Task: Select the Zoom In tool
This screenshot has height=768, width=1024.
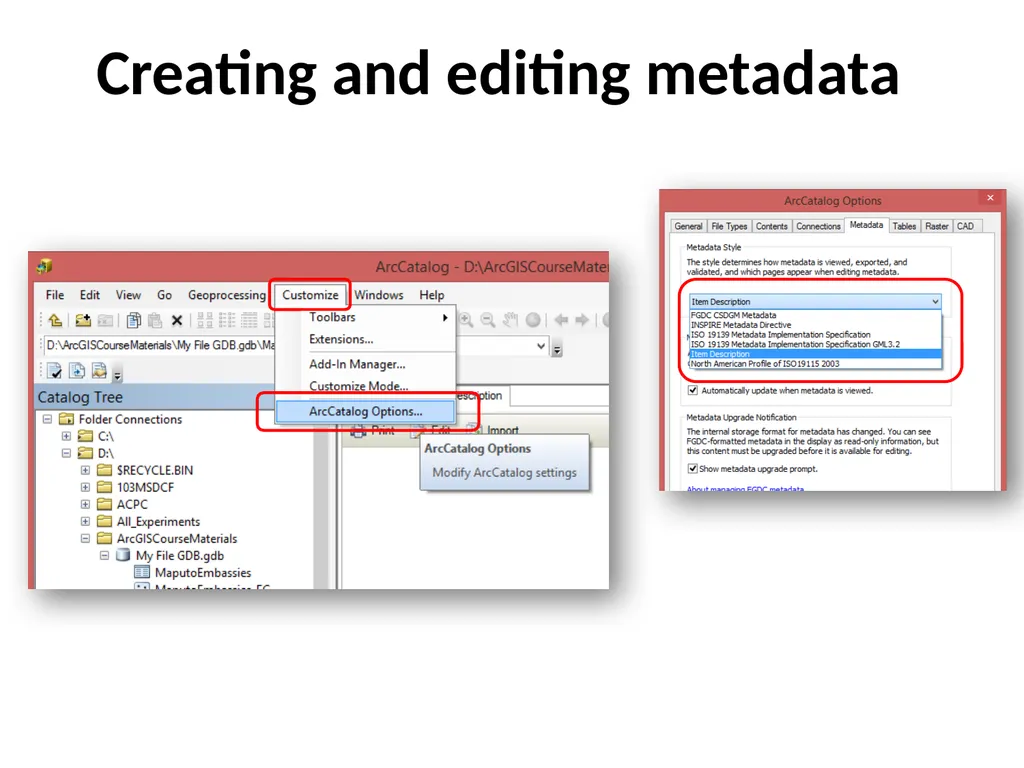Action: 466,319
